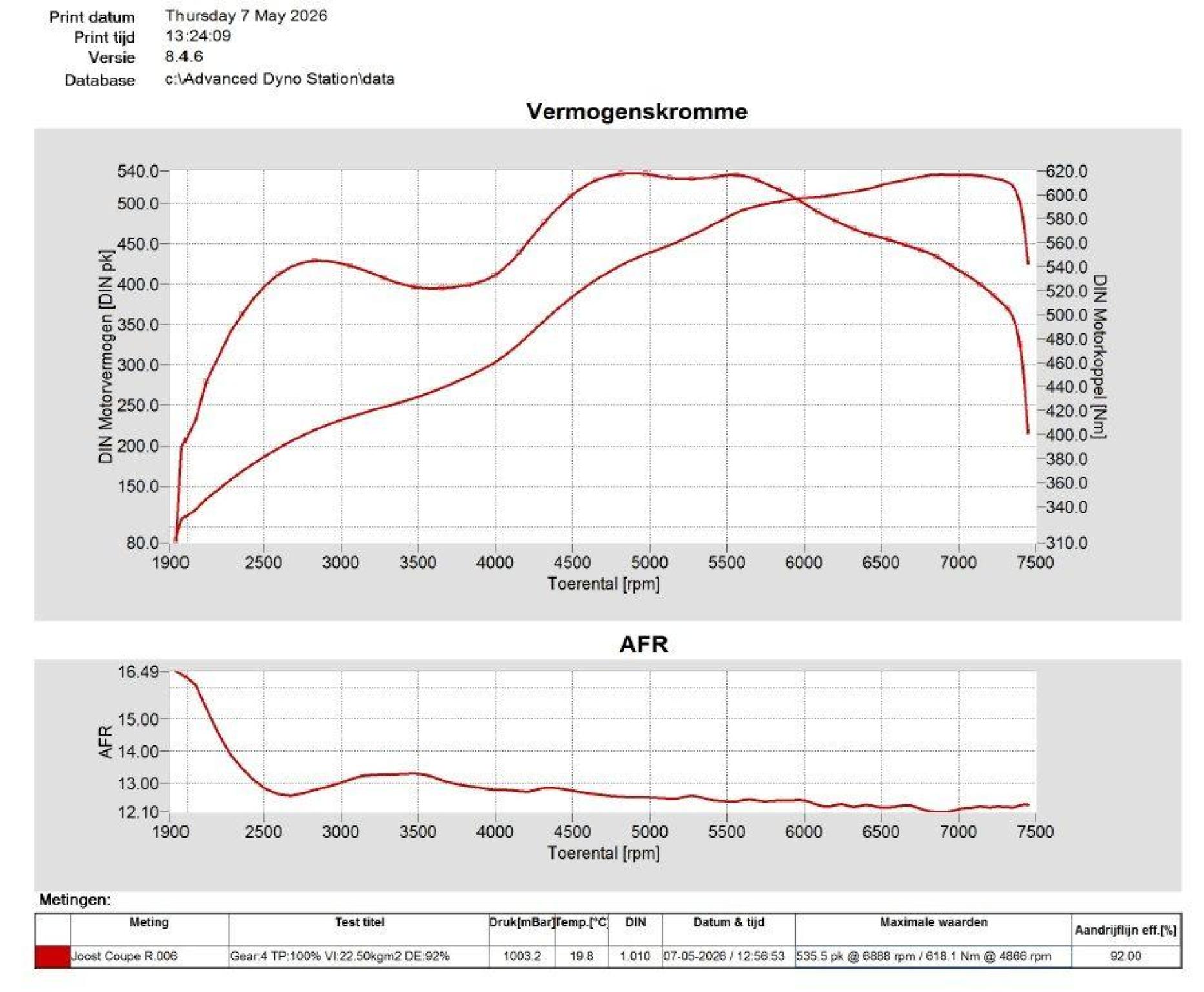
Task: Click the database path c:\Advanced Dyno Station\data
Action: click(x=280, y=79)
